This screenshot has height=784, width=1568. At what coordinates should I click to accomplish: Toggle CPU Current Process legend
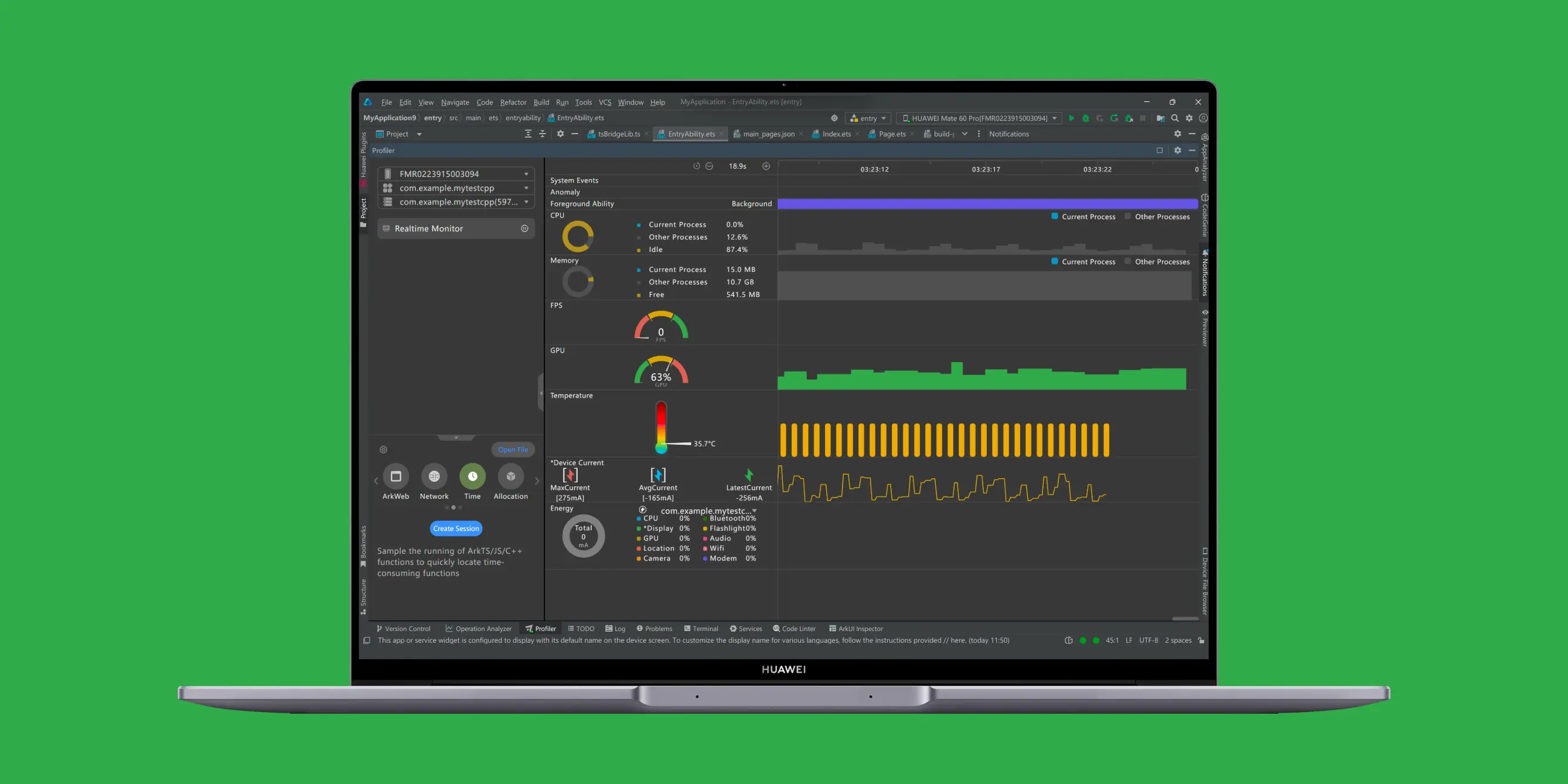1083,217
